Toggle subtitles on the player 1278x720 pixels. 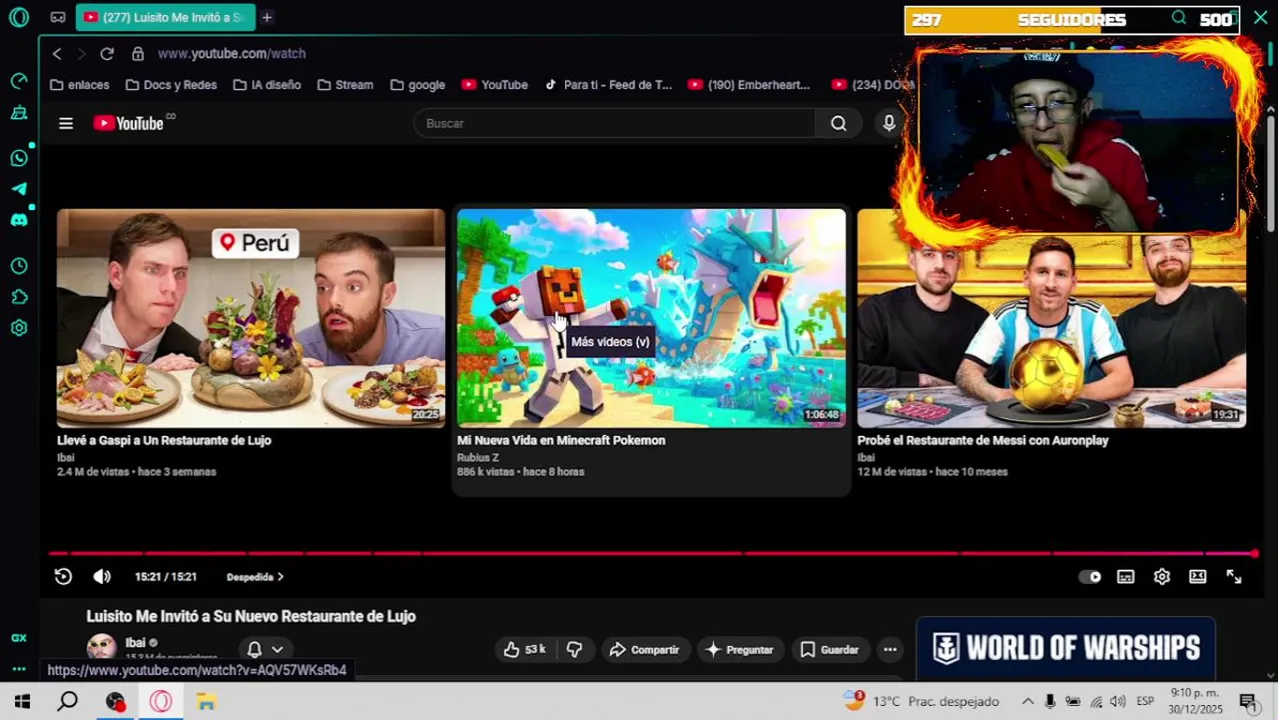(1125, 577)
